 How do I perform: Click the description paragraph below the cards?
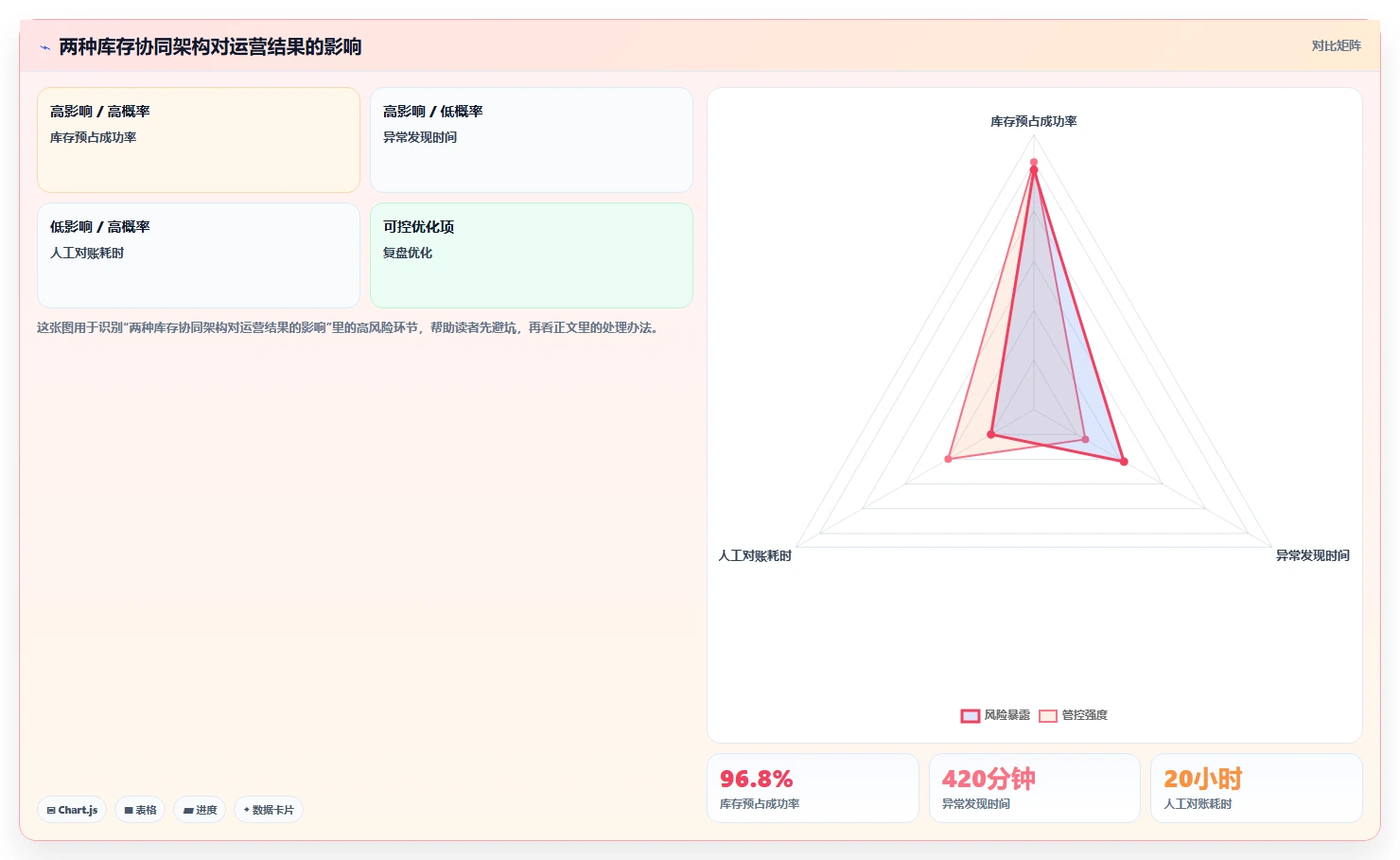tap(347, 327)
